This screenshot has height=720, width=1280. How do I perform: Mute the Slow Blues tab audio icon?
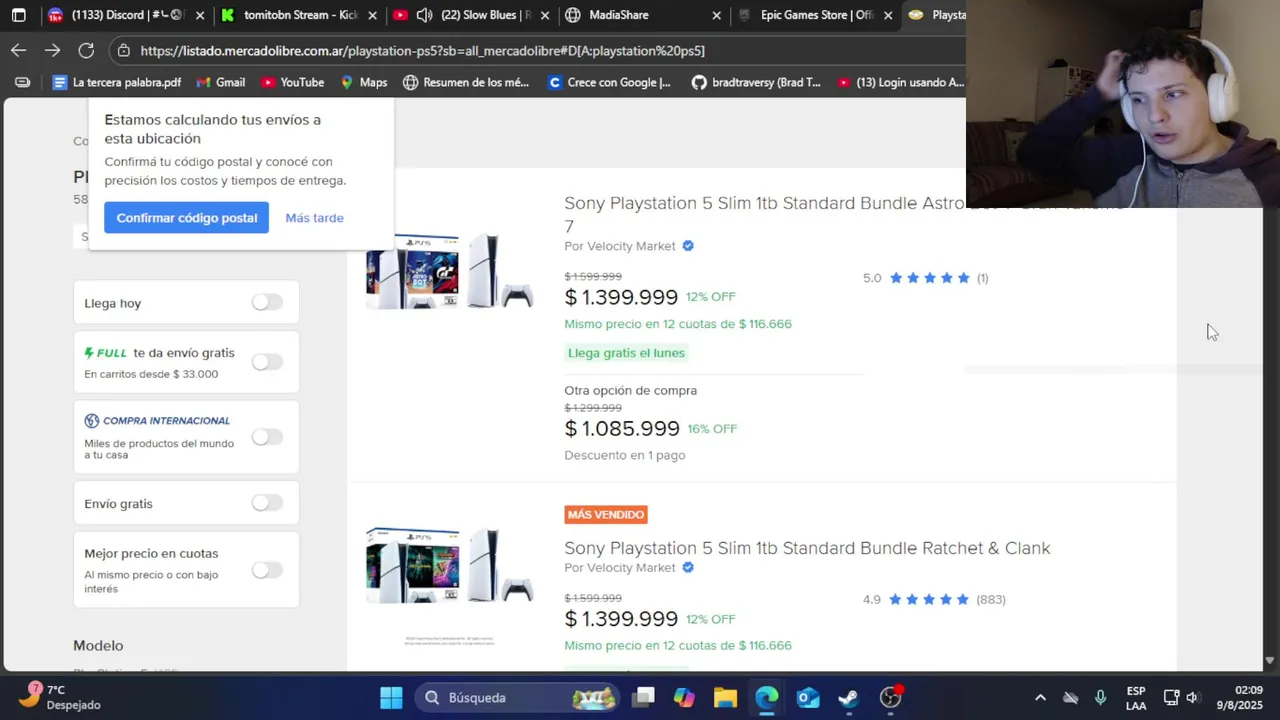click(x=424, y=15)
